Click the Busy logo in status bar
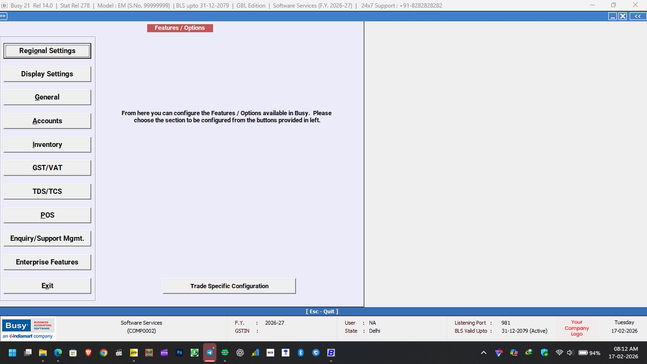The width and height of the screenshot is (647, 364). pos(28,329)
